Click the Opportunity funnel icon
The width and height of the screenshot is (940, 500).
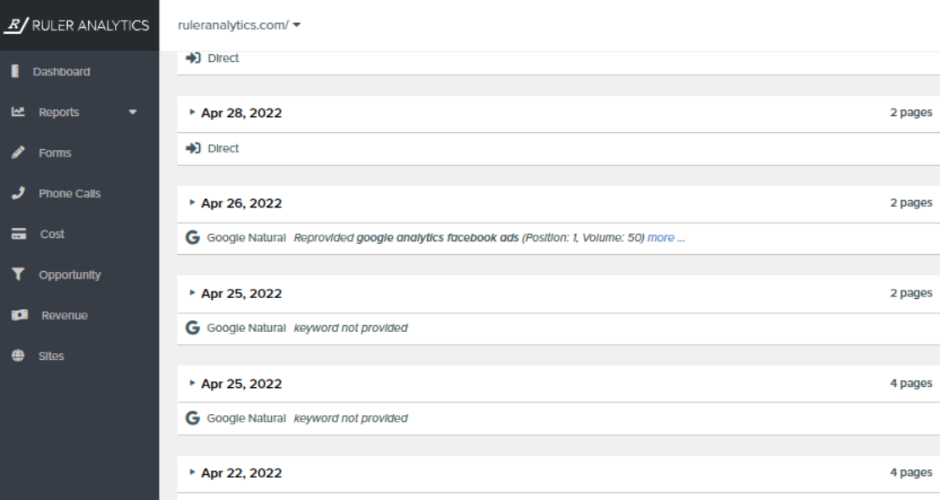point(16,275)
